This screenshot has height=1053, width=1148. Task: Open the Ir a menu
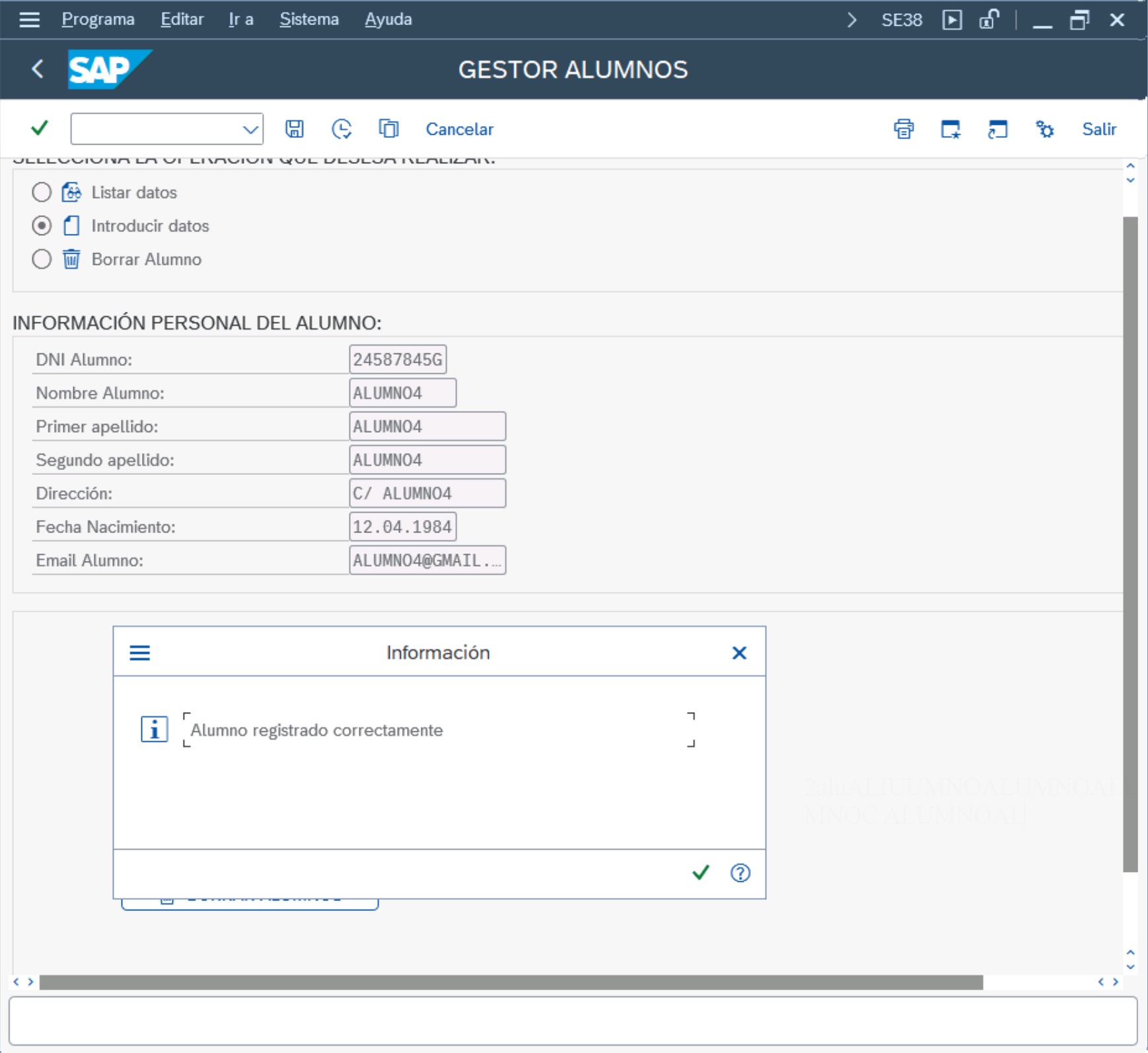click(x=241, y=19)
